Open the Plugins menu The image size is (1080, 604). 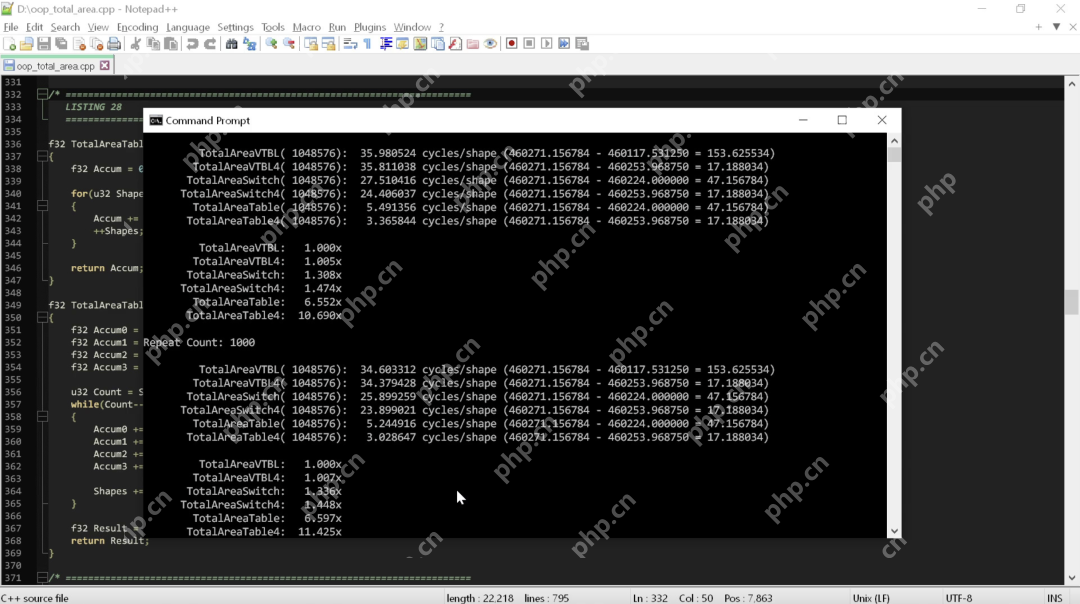(x=370, y=27)
